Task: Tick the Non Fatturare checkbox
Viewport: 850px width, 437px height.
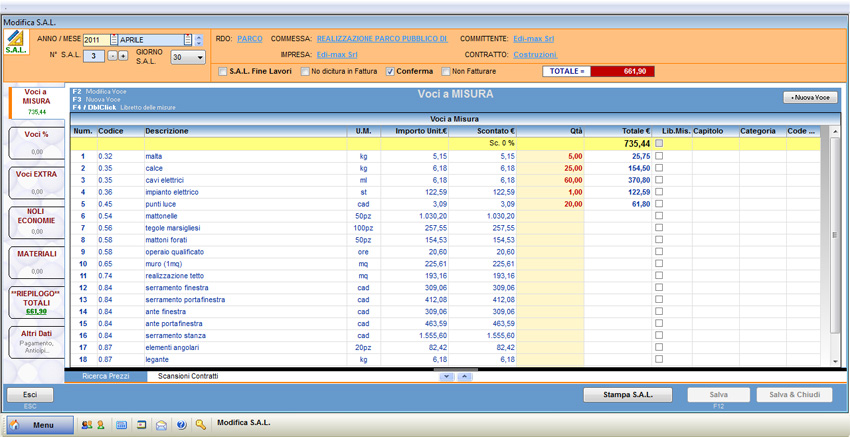Action: 446,72
